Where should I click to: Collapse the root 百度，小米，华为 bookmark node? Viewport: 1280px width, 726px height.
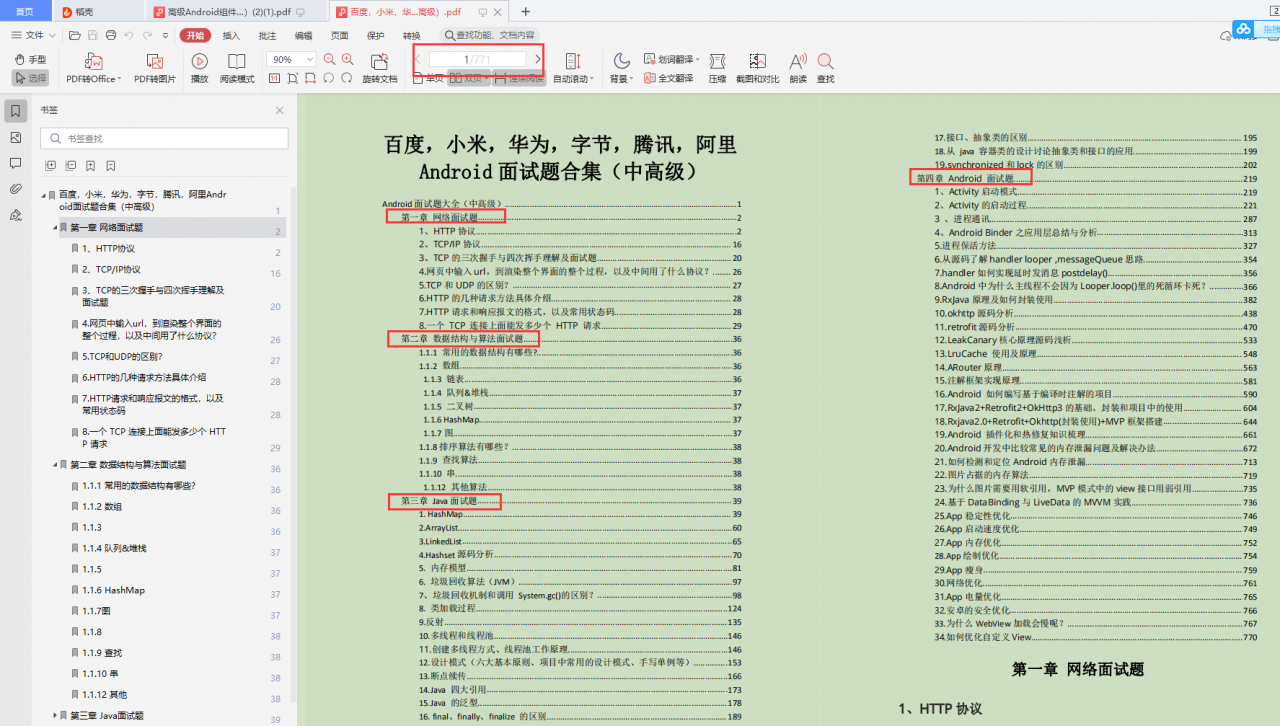click(43, 195)
